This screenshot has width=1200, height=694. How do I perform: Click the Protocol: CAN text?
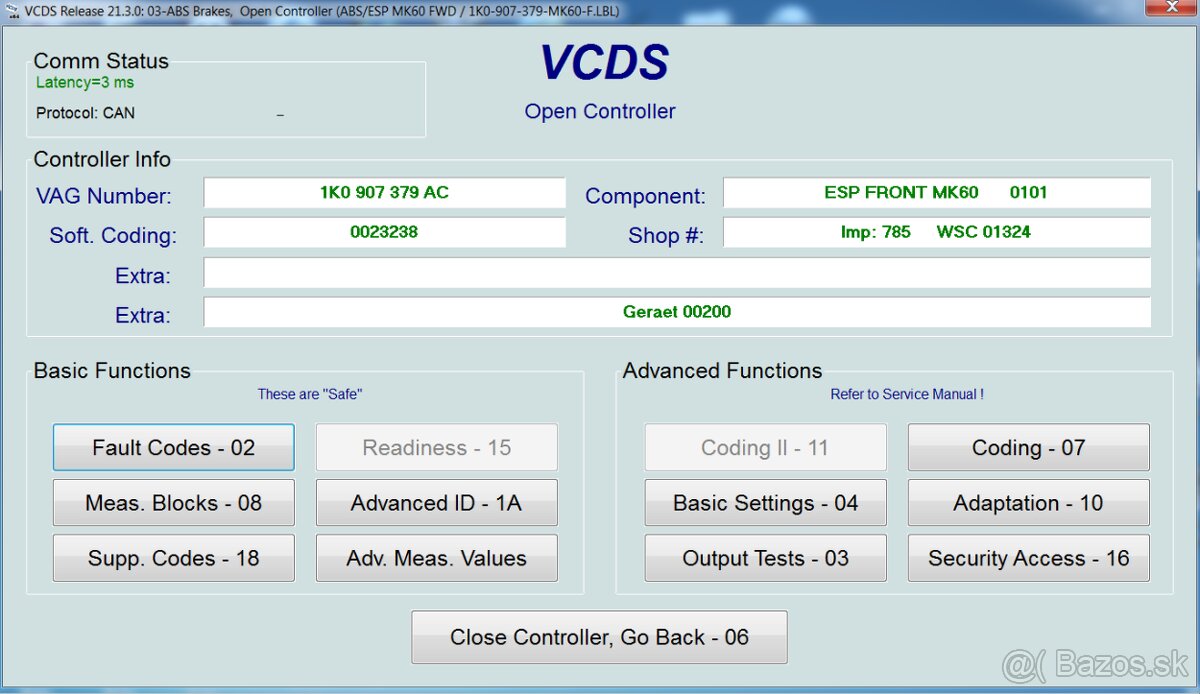(x=85, y=113)
